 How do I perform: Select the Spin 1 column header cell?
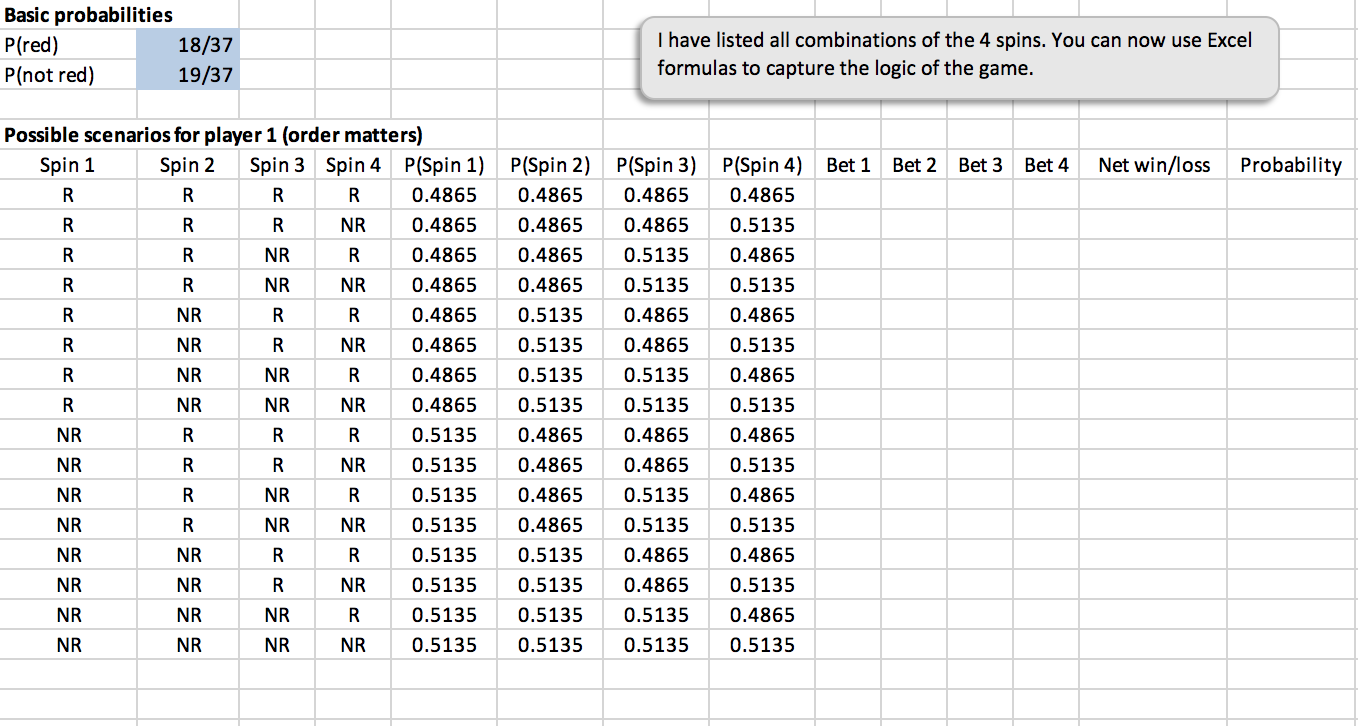pyautogui.click(x=67, y=164)
